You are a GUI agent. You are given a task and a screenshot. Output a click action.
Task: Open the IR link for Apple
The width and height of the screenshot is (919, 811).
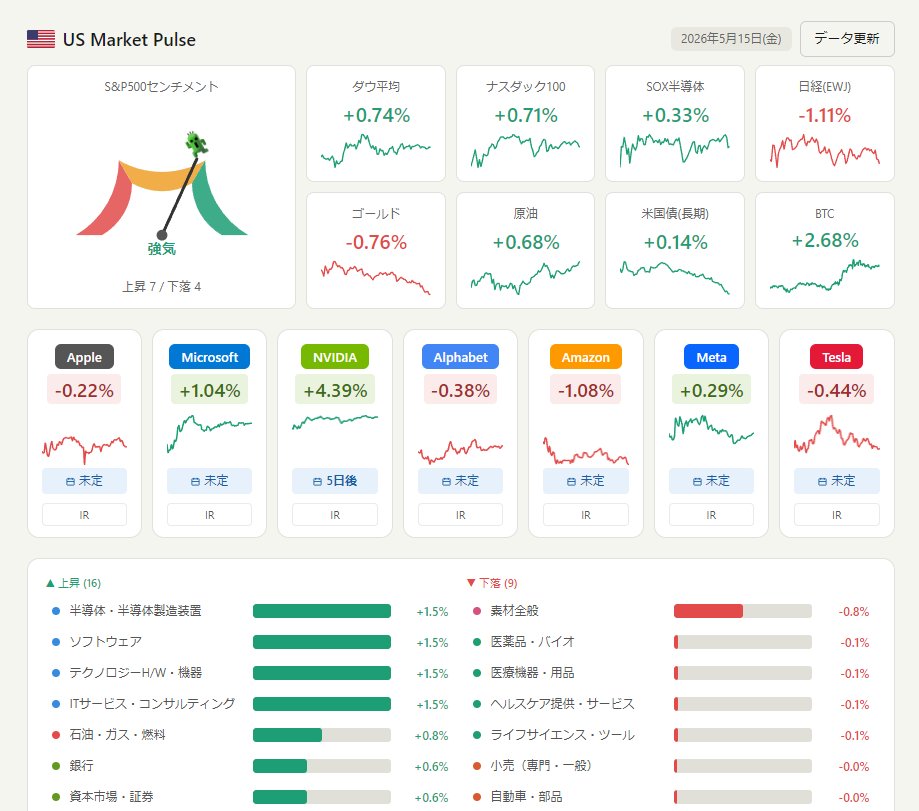tap(84, 514)
